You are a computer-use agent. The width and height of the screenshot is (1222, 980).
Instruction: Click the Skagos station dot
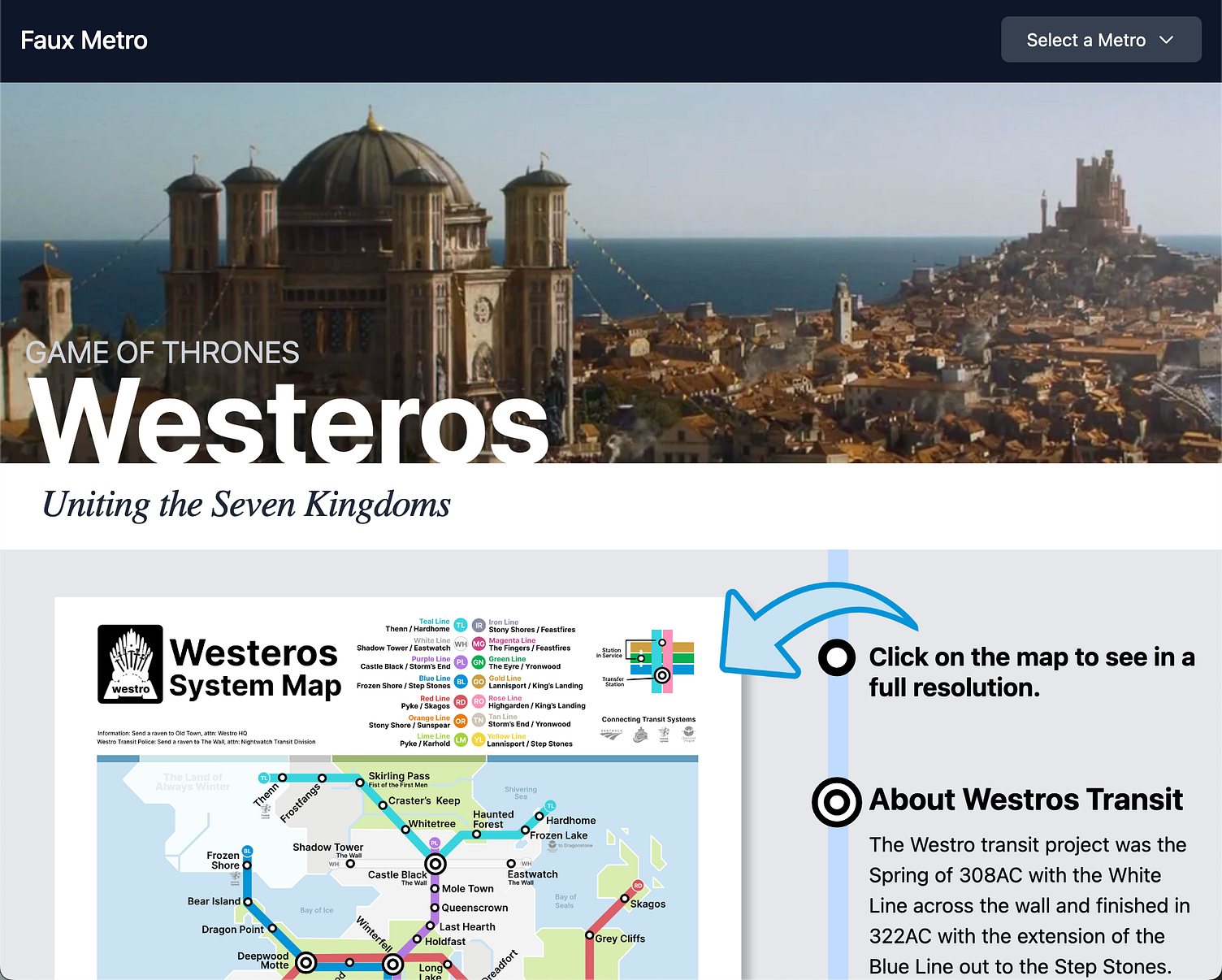[625, 898]
